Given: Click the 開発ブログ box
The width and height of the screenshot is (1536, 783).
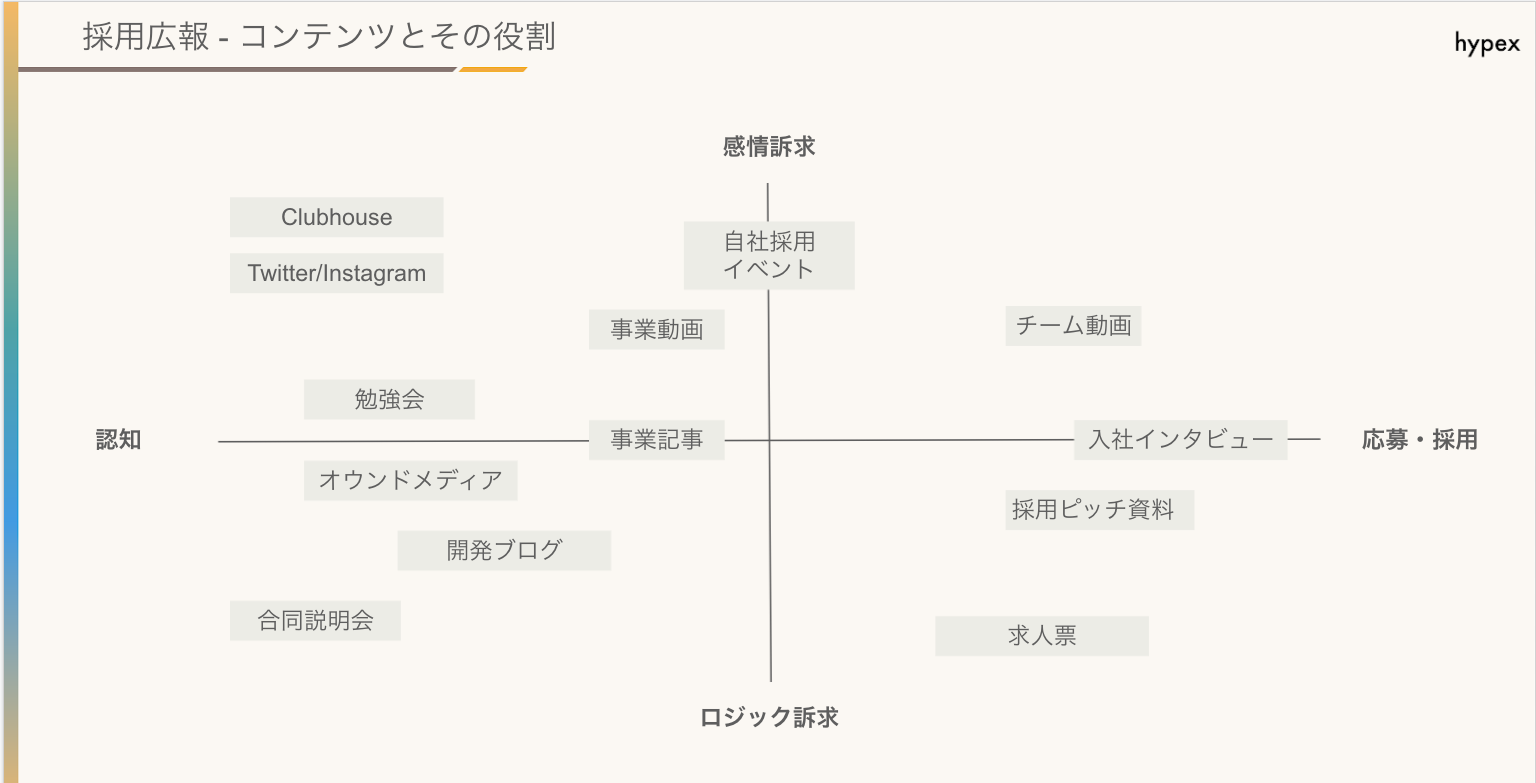Looking at the screenshot, I should pos(504,550).
